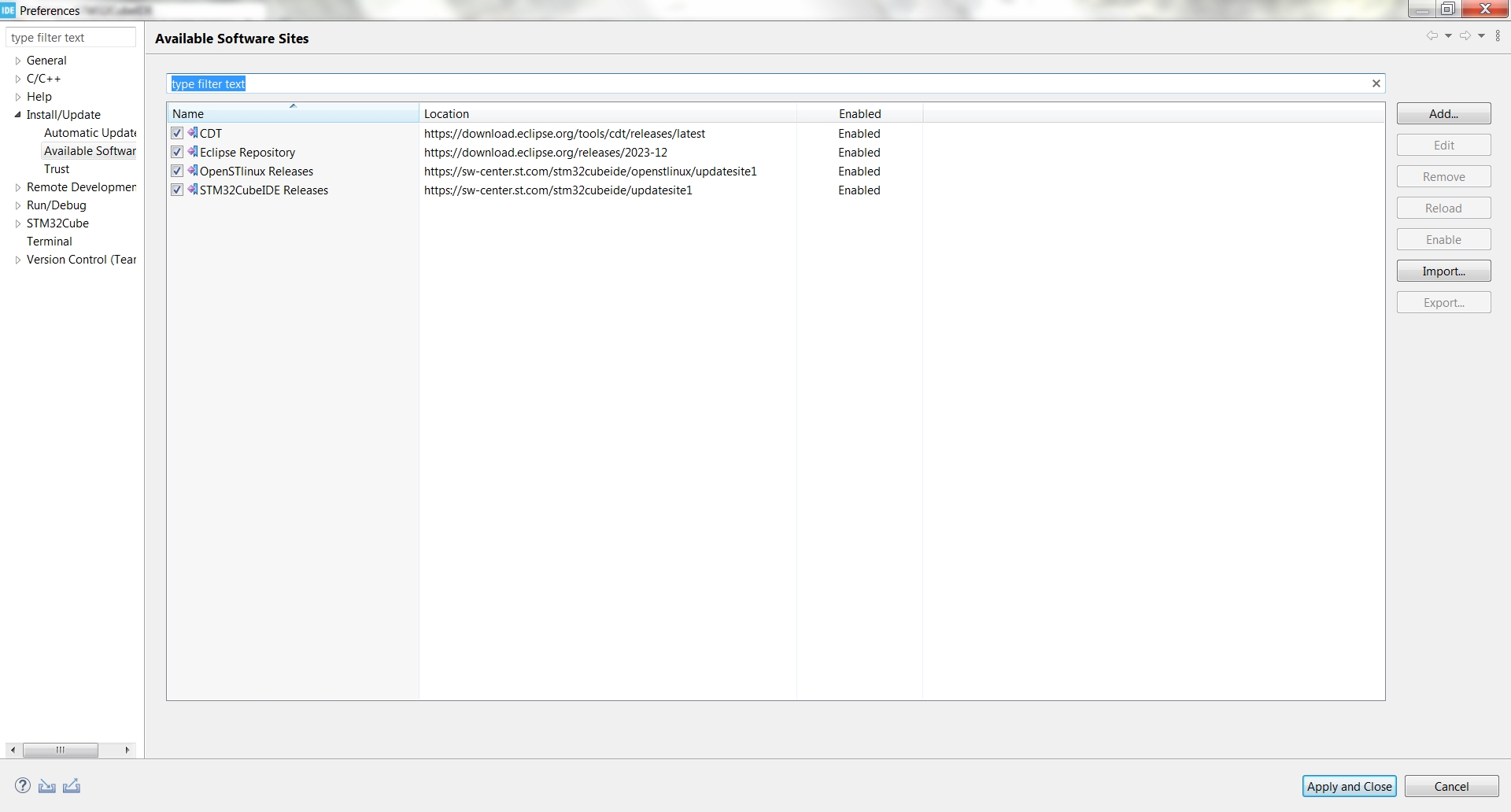The image size is (1511, 812).
Task: Select the openstlinux/updatesite1 location URL
Action: 590,171
